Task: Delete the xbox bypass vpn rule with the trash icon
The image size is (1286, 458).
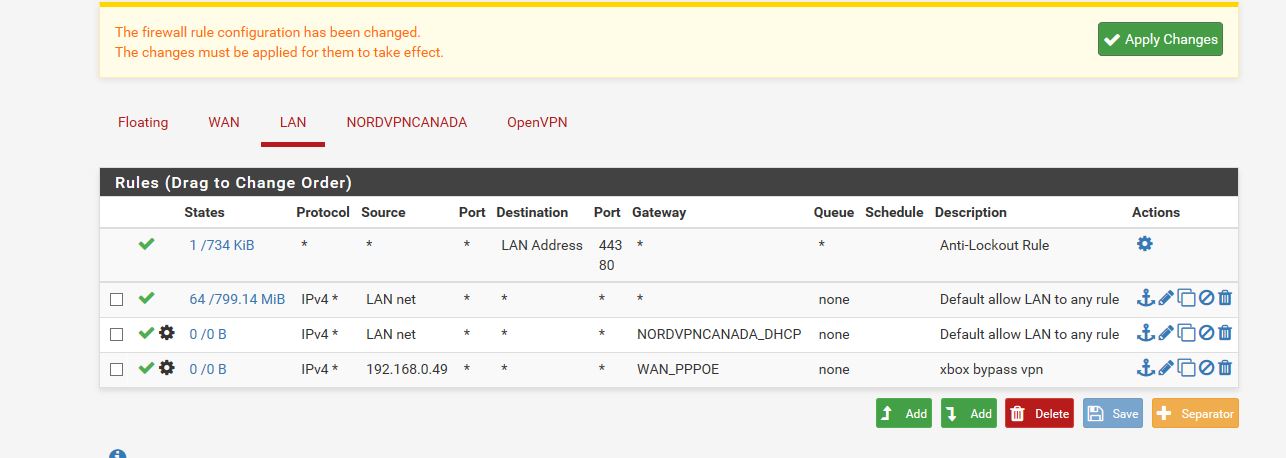Action: (x=1225, y=369)
